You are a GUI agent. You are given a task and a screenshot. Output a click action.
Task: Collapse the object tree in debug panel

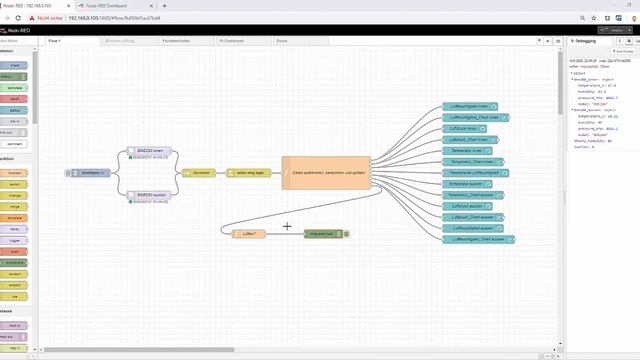571,73
